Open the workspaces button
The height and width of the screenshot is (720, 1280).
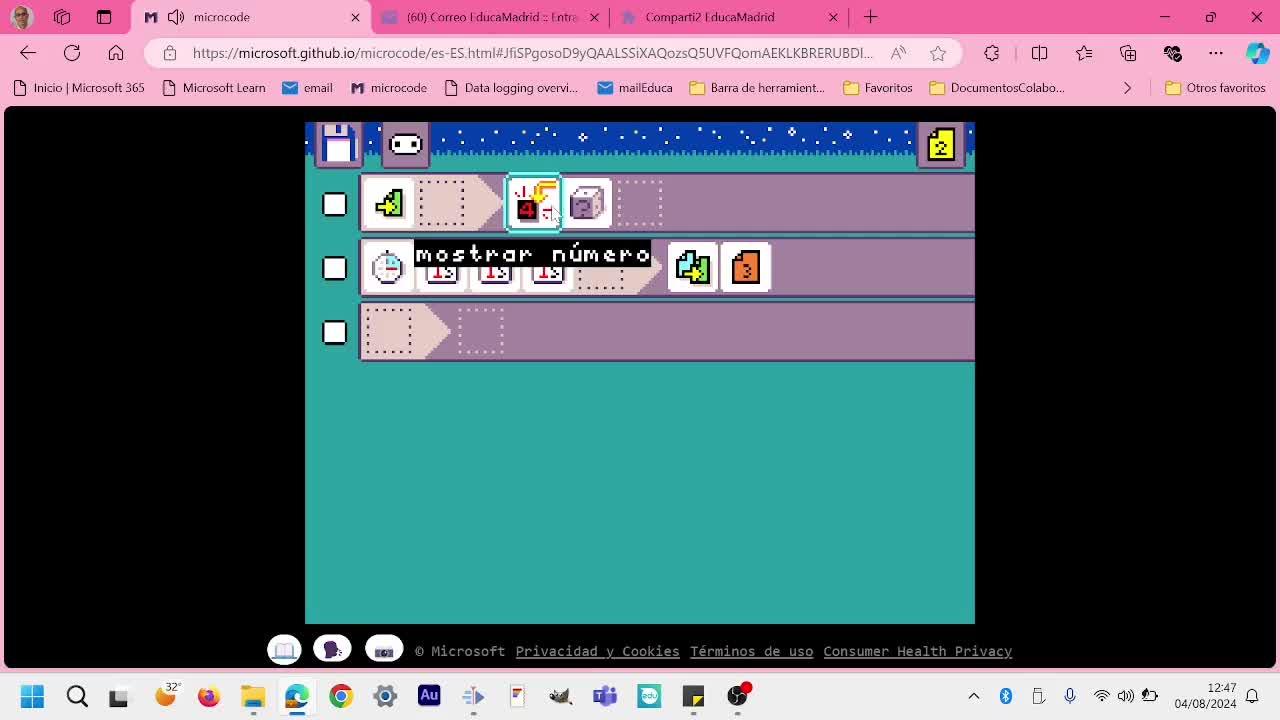62,17
